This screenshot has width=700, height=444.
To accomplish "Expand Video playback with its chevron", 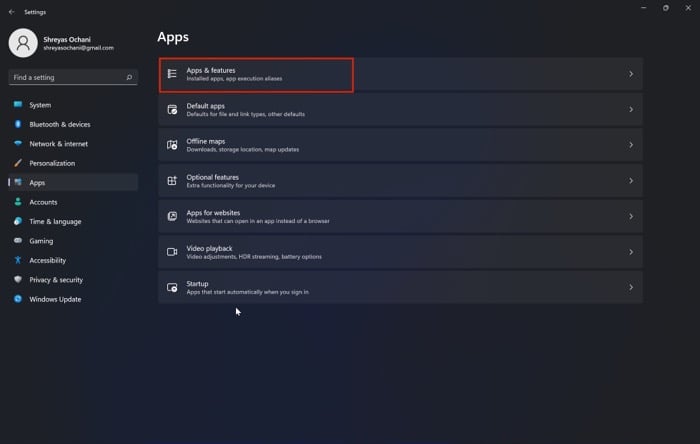I will [631, 252].
